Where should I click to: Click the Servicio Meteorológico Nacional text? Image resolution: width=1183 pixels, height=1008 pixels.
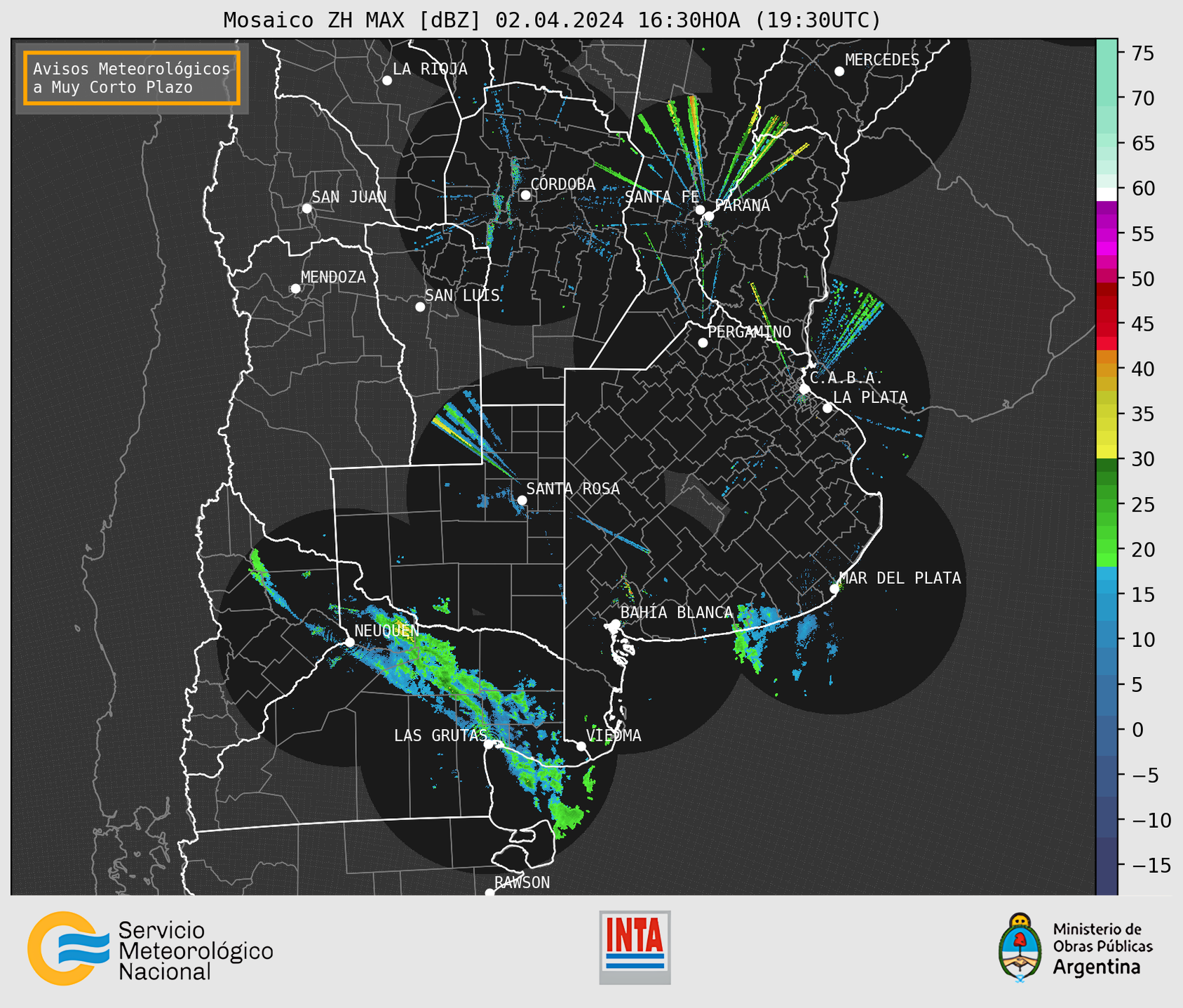pyautogui.click(x=196, y=951)
